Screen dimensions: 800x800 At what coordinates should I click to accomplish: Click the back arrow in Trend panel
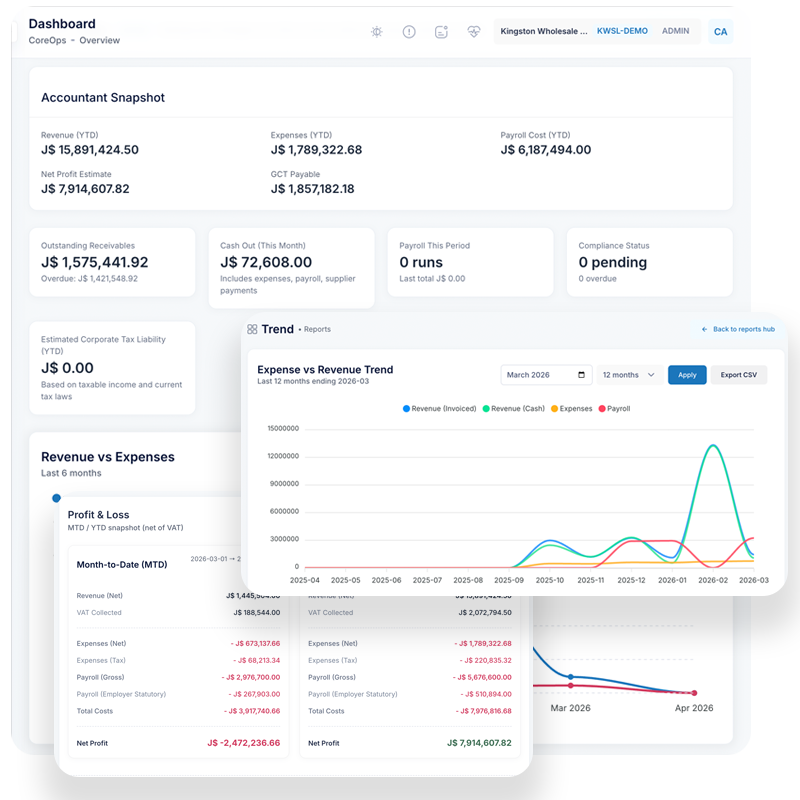tap(705, 329)
